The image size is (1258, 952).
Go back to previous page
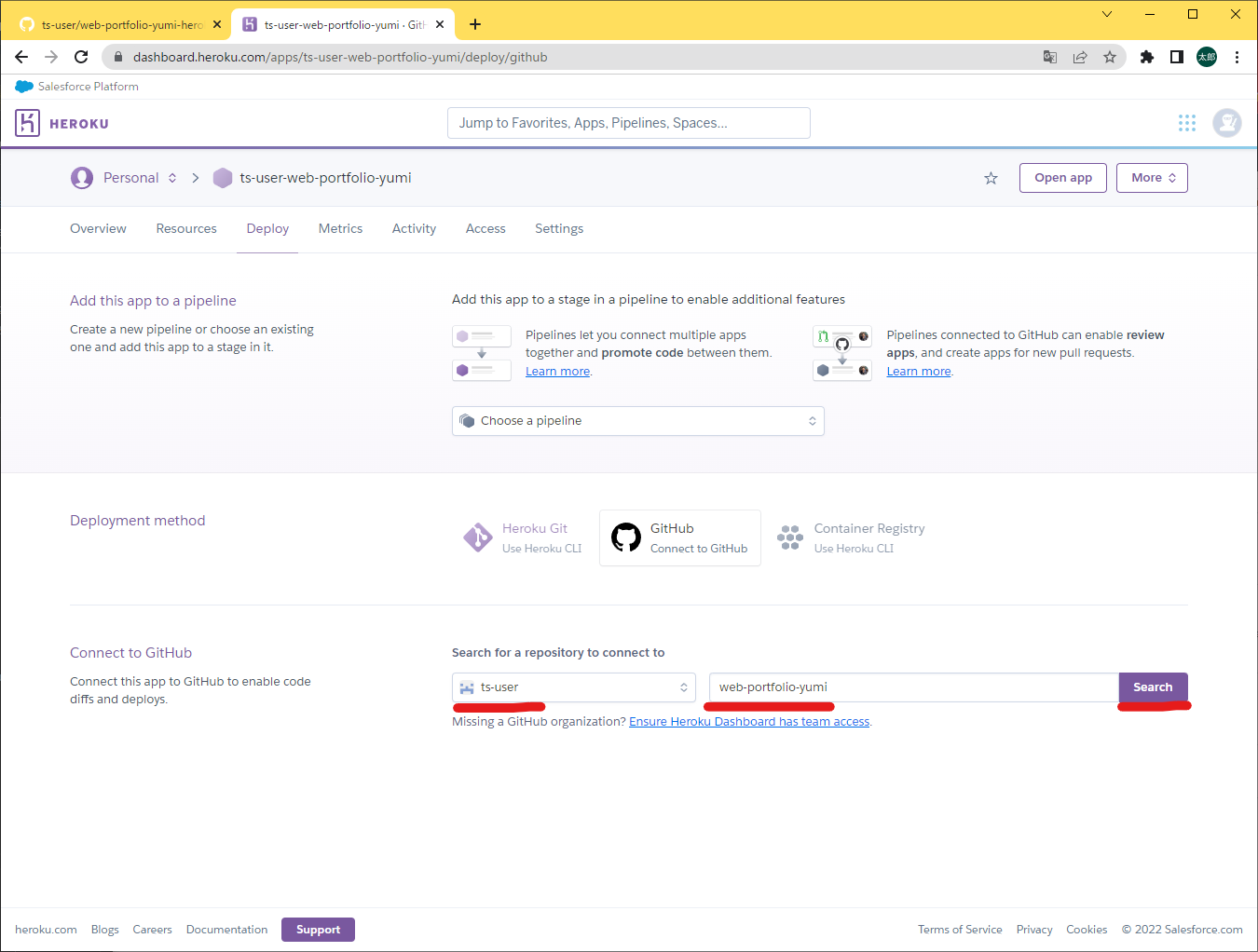click(21, 57)
